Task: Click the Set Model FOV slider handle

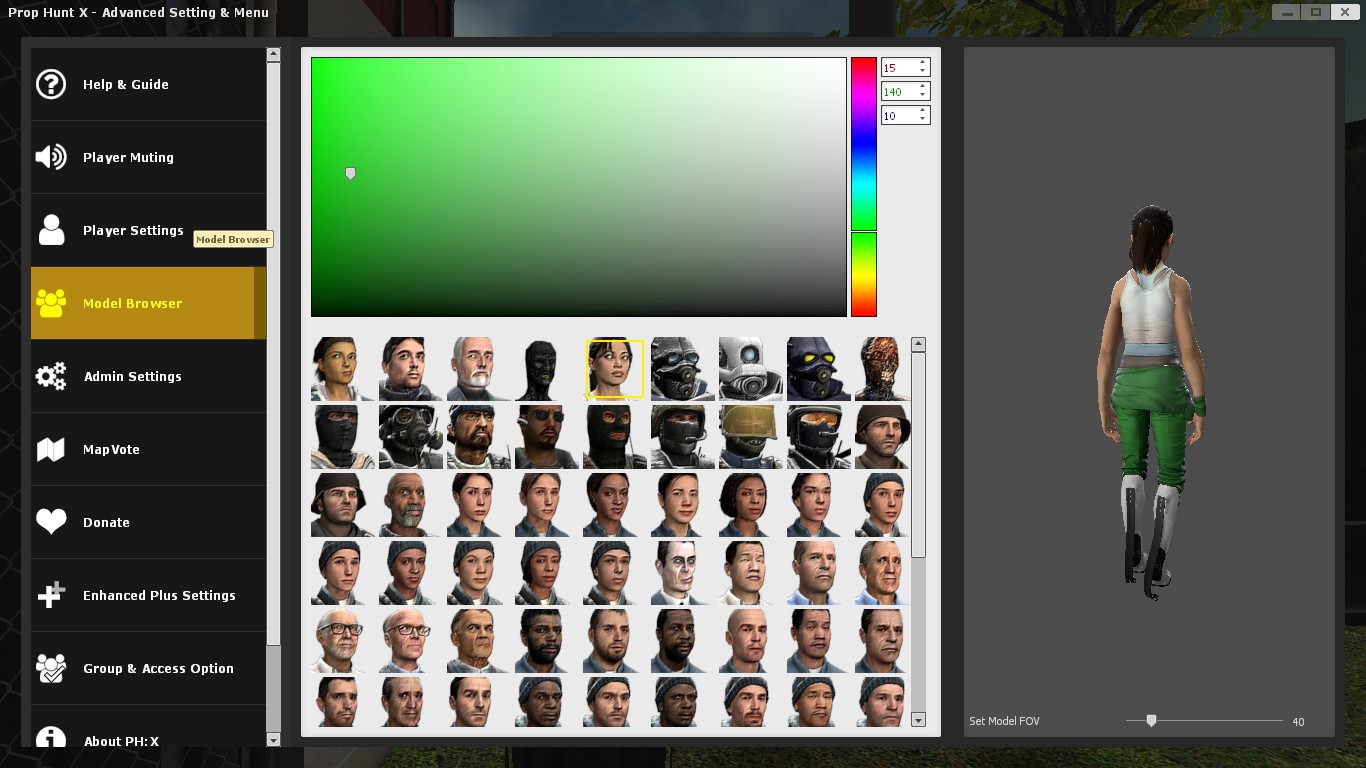Action: [x=1151, y=719]
